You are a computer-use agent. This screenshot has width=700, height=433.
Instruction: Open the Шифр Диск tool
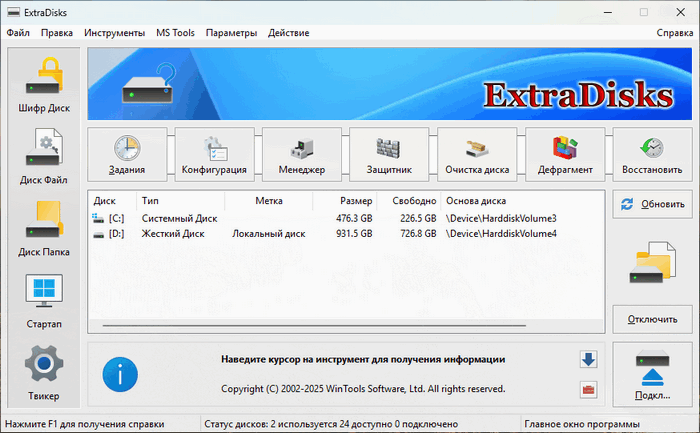(x=44, y=85)
